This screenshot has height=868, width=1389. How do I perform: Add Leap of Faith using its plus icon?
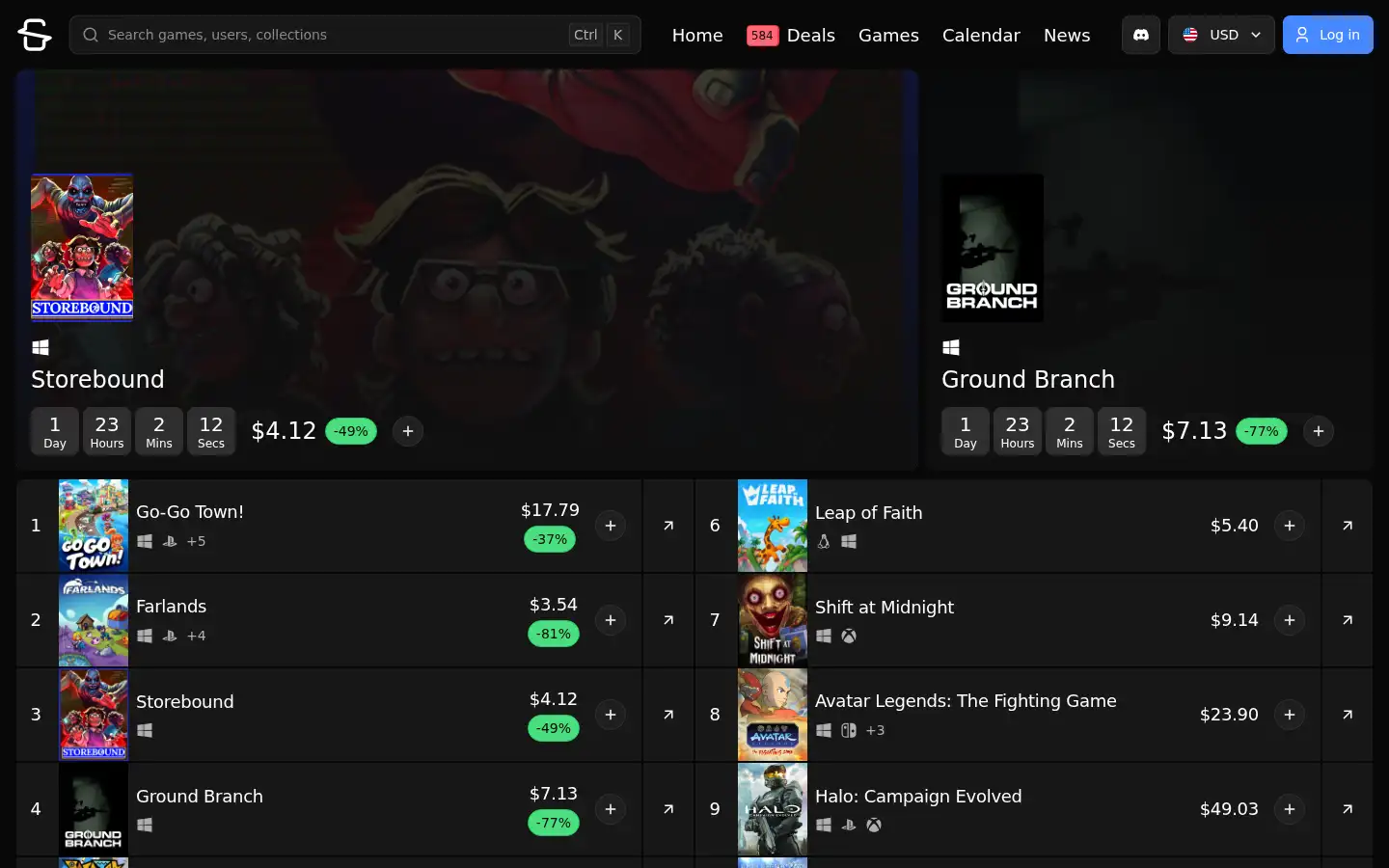pos(1290,526)
